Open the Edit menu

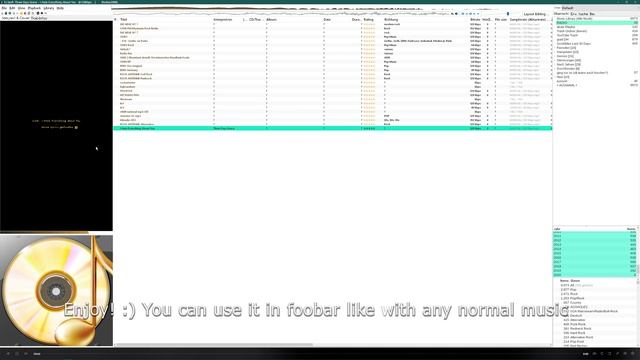pyautogui.click(x=12, y=8)
